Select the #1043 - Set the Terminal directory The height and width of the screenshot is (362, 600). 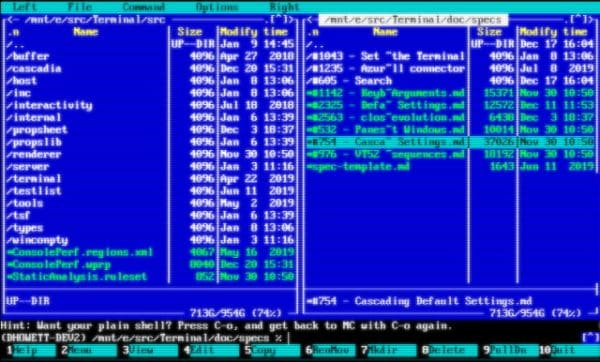coord(450,56)
